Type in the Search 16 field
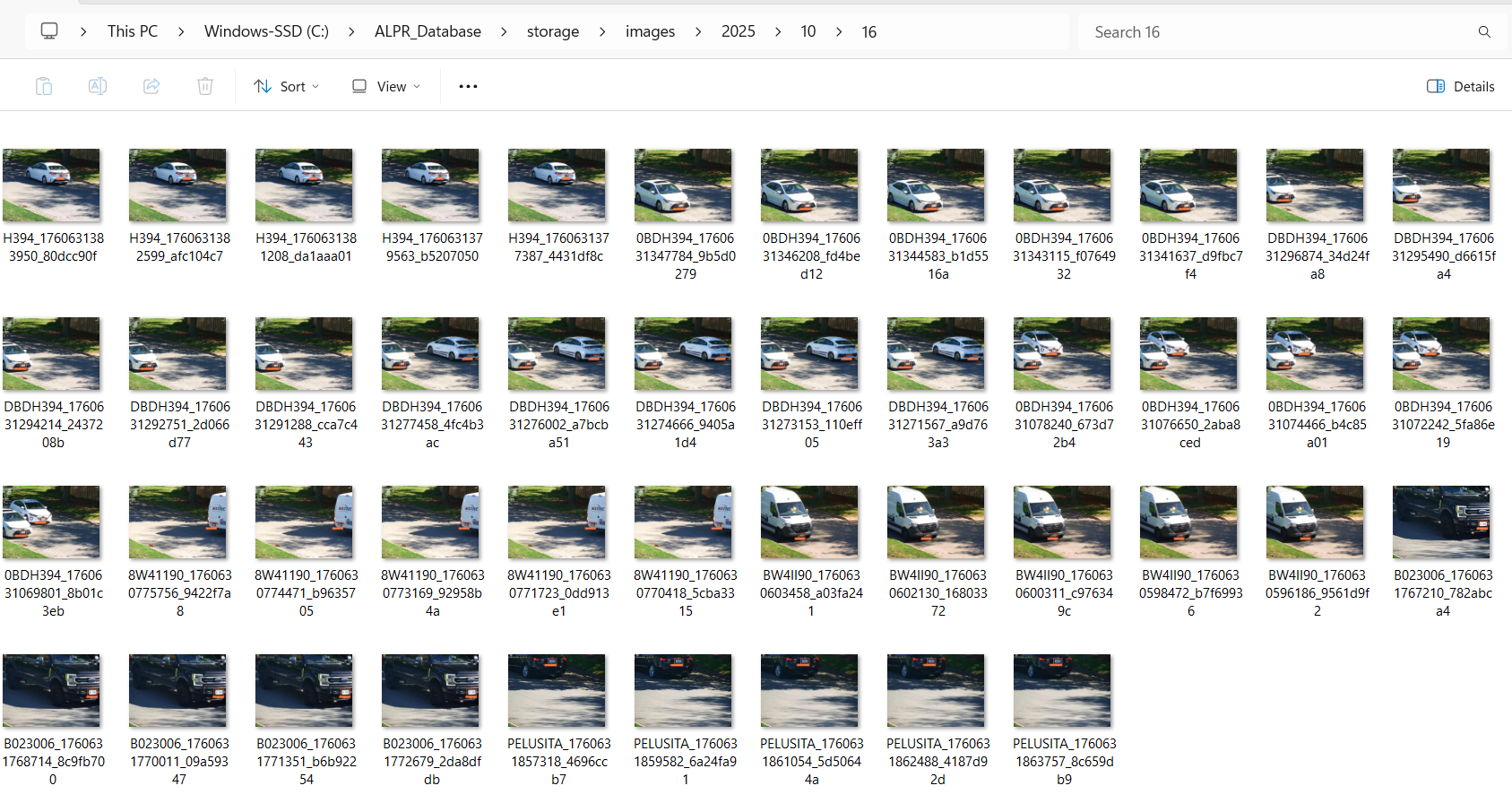This screenshot has width=1512, height=803. [x=1273, y=32]
